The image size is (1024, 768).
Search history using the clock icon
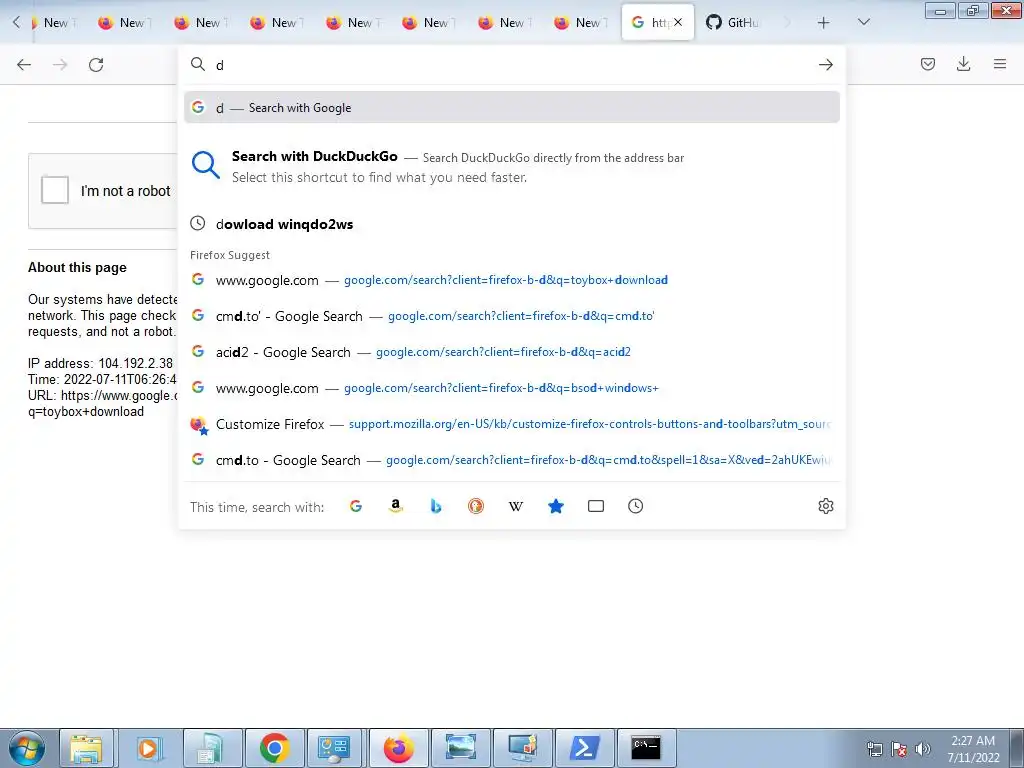pyautogui.click(x=635, y=506)
